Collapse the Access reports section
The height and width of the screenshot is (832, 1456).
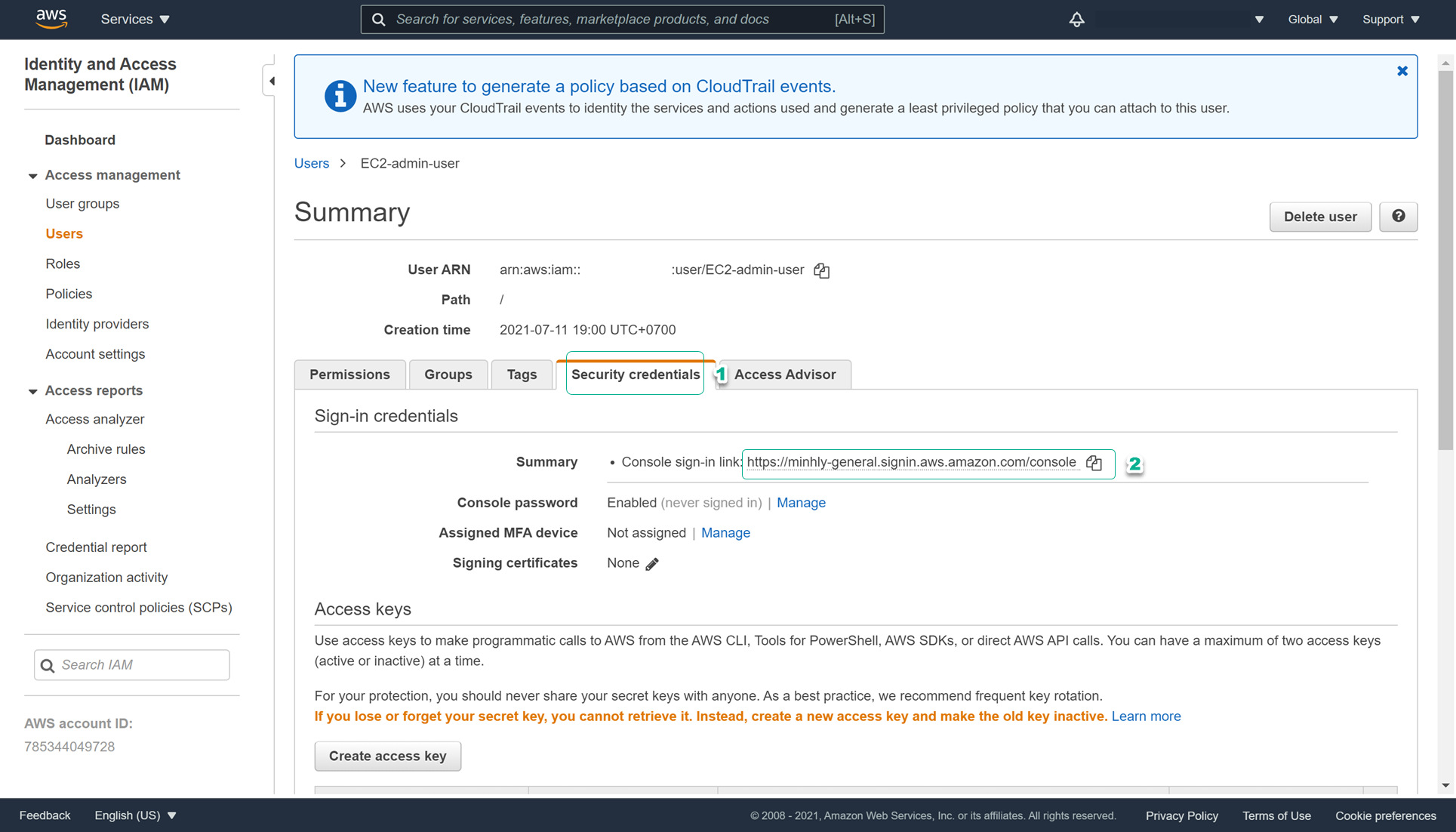(32, 391)
